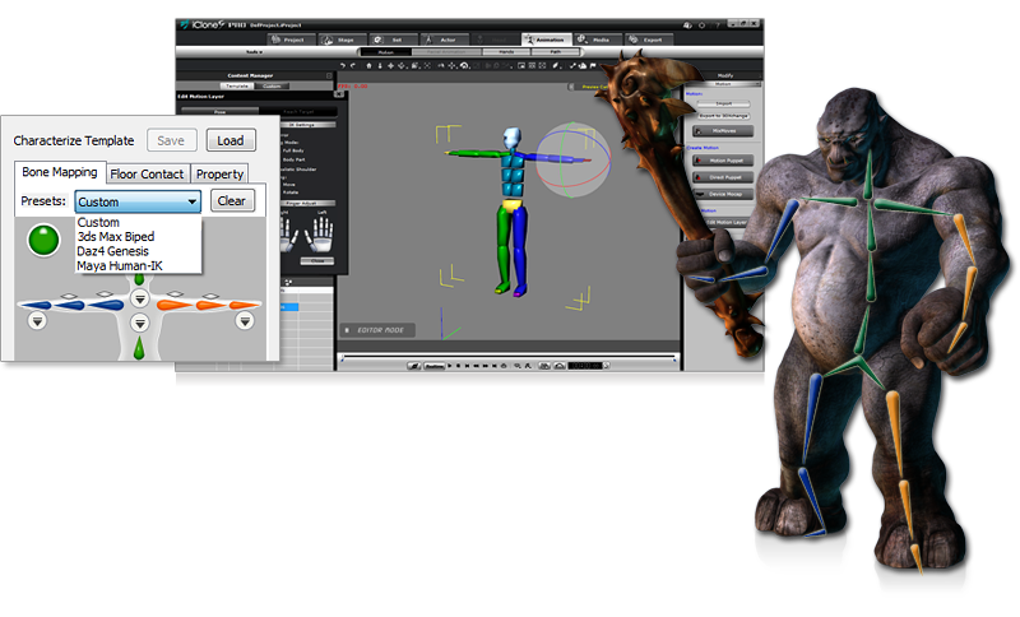Screen dimensions: 1020x617
Task: Expand the upper spine bone dropdown arrow
Action: coord(140,299)
